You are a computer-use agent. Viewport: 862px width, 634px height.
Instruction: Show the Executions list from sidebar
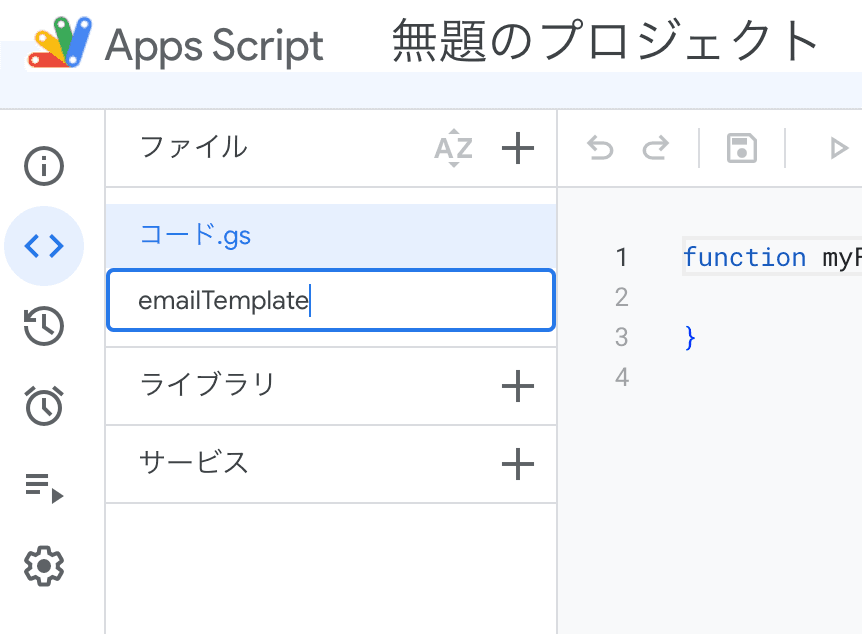click(x=44, y=488)
